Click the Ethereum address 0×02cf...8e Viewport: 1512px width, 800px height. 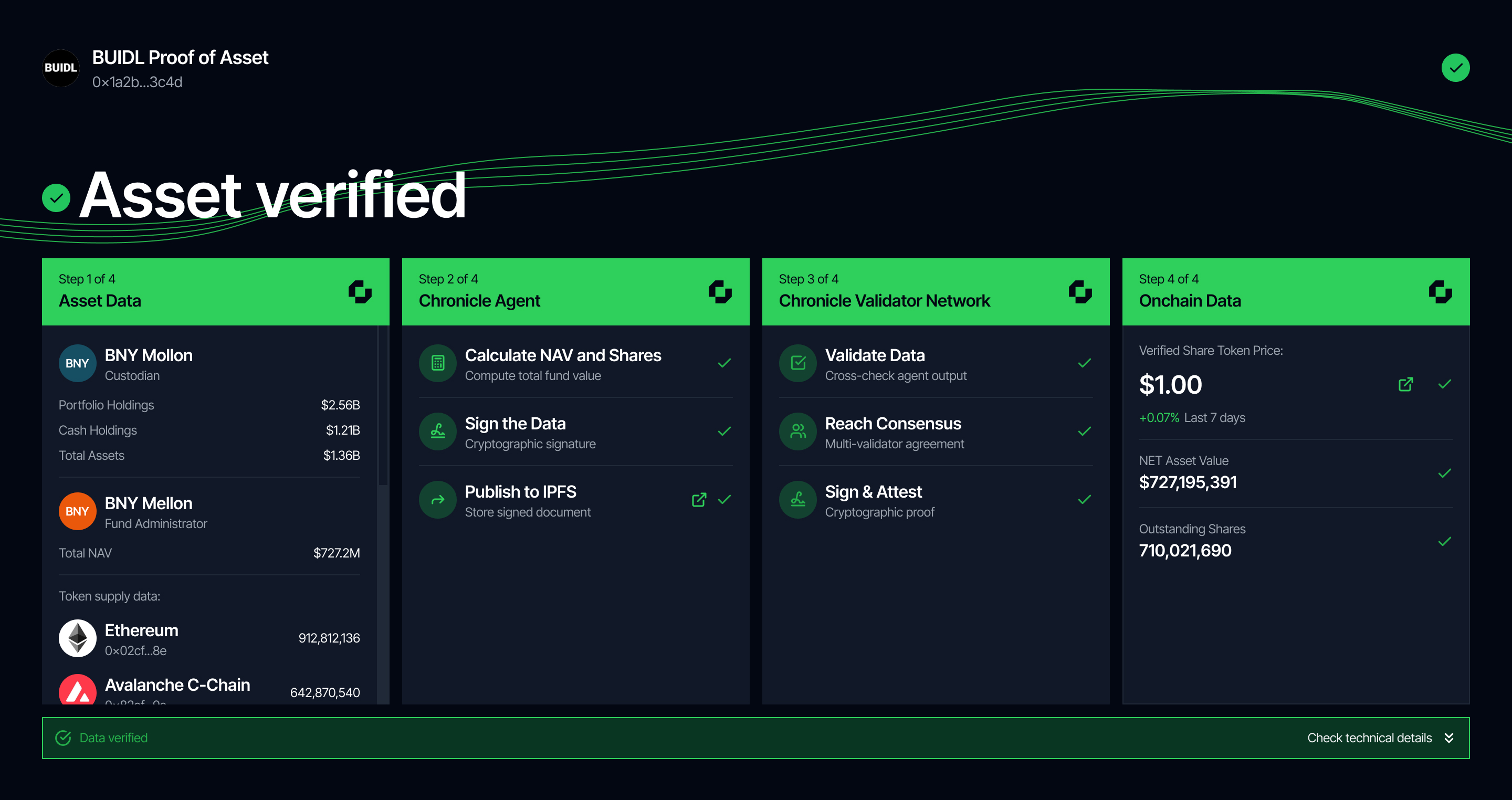click(135, 651)
